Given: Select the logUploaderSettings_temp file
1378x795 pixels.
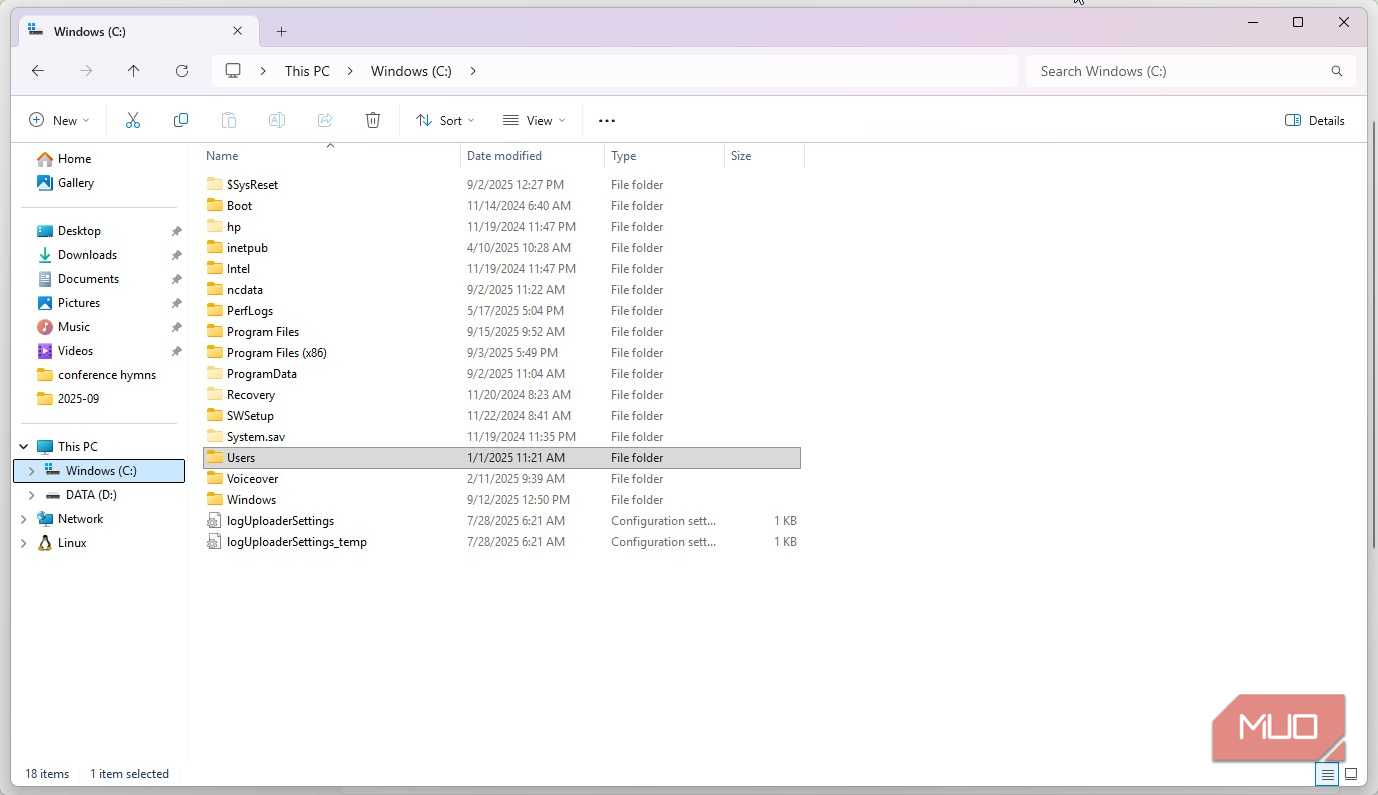Looking at the screenshot, I should tap(502, 542).
